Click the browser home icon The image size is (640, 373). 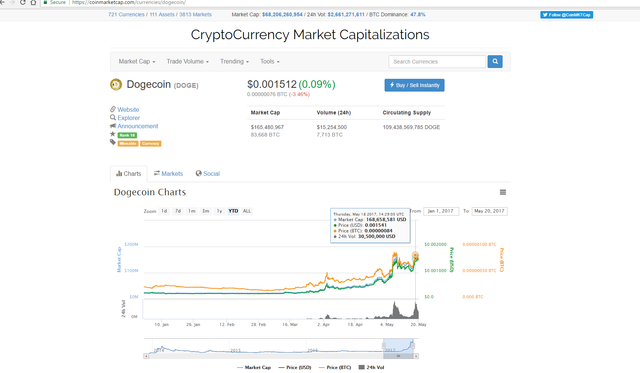point(33,2)
